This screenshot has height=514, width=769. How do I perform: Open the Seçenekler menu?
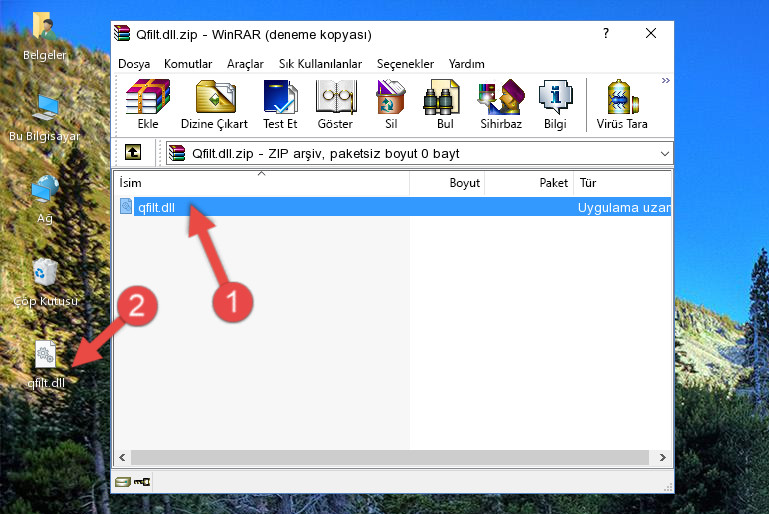tap(405, 64)
